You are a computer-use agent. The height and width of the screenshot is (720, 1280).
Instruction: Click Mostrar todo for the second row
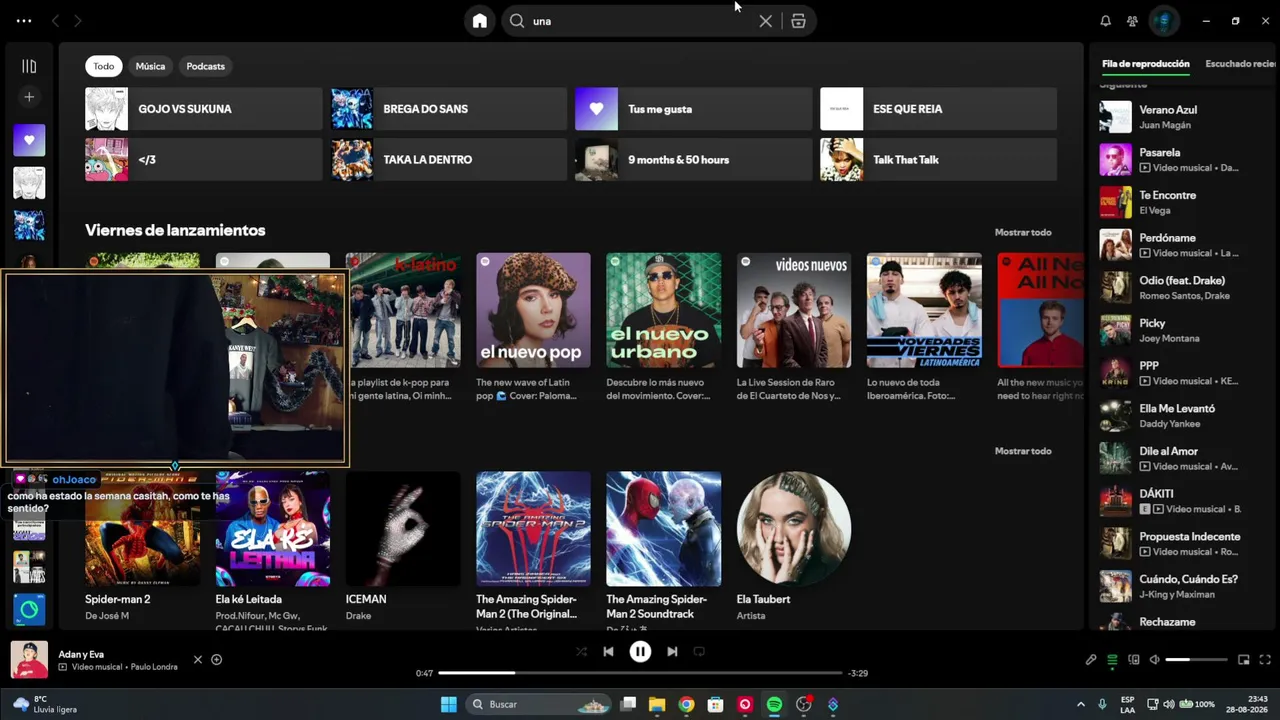(1023, 451)
